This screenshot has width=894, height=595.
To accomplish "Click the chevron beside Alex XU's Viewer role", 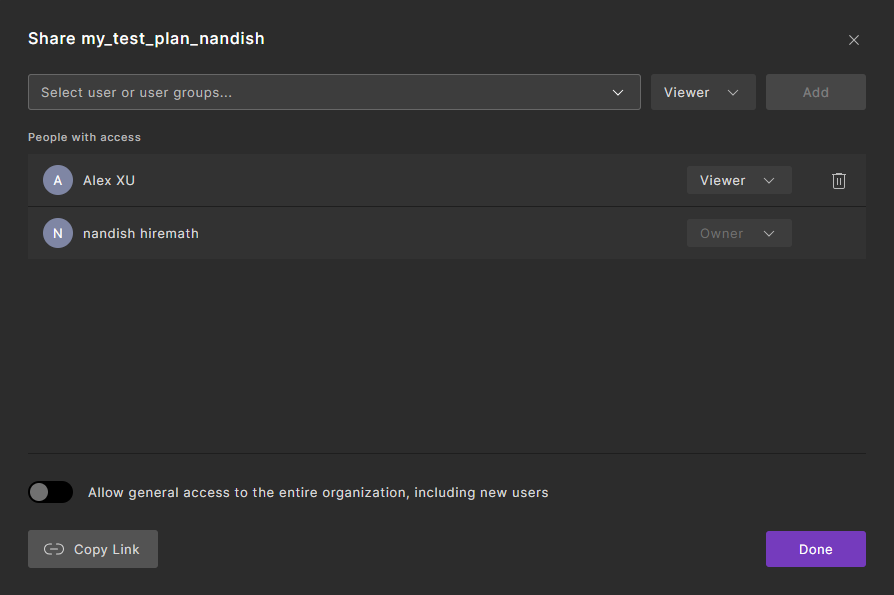I will [x=769, y=181].
